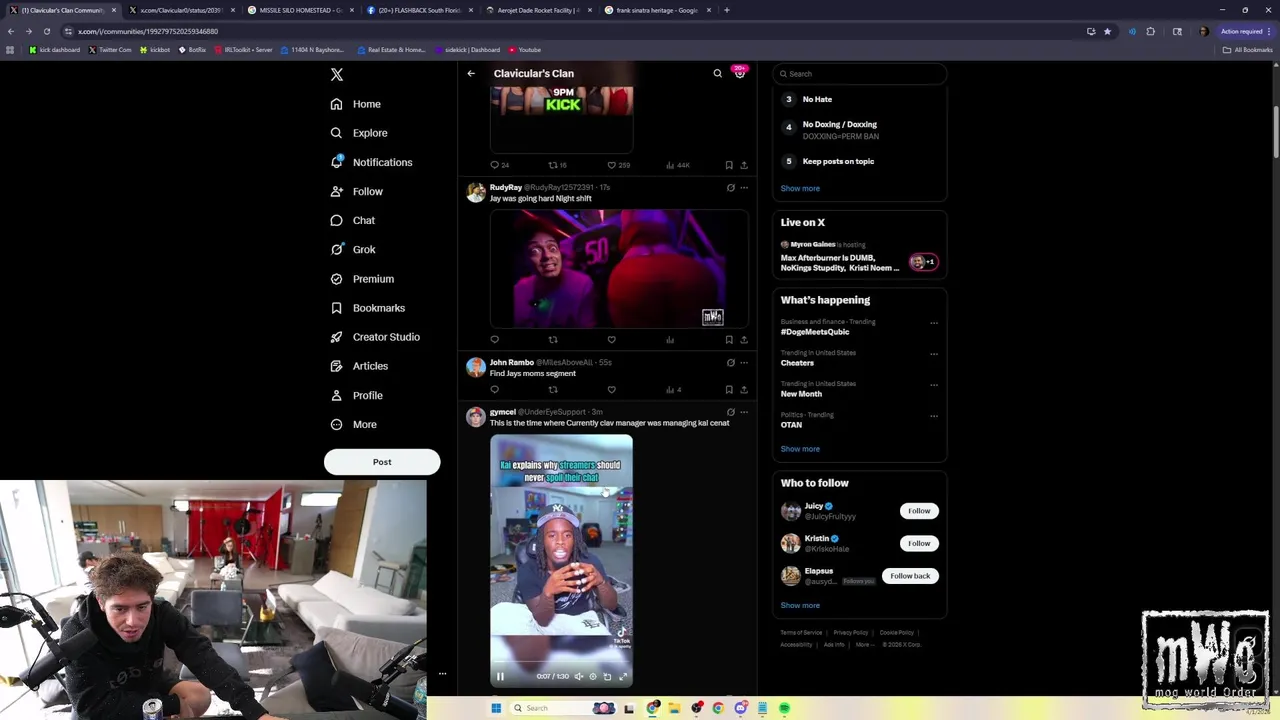Bookmark RudyRay's post

[729, 340]
